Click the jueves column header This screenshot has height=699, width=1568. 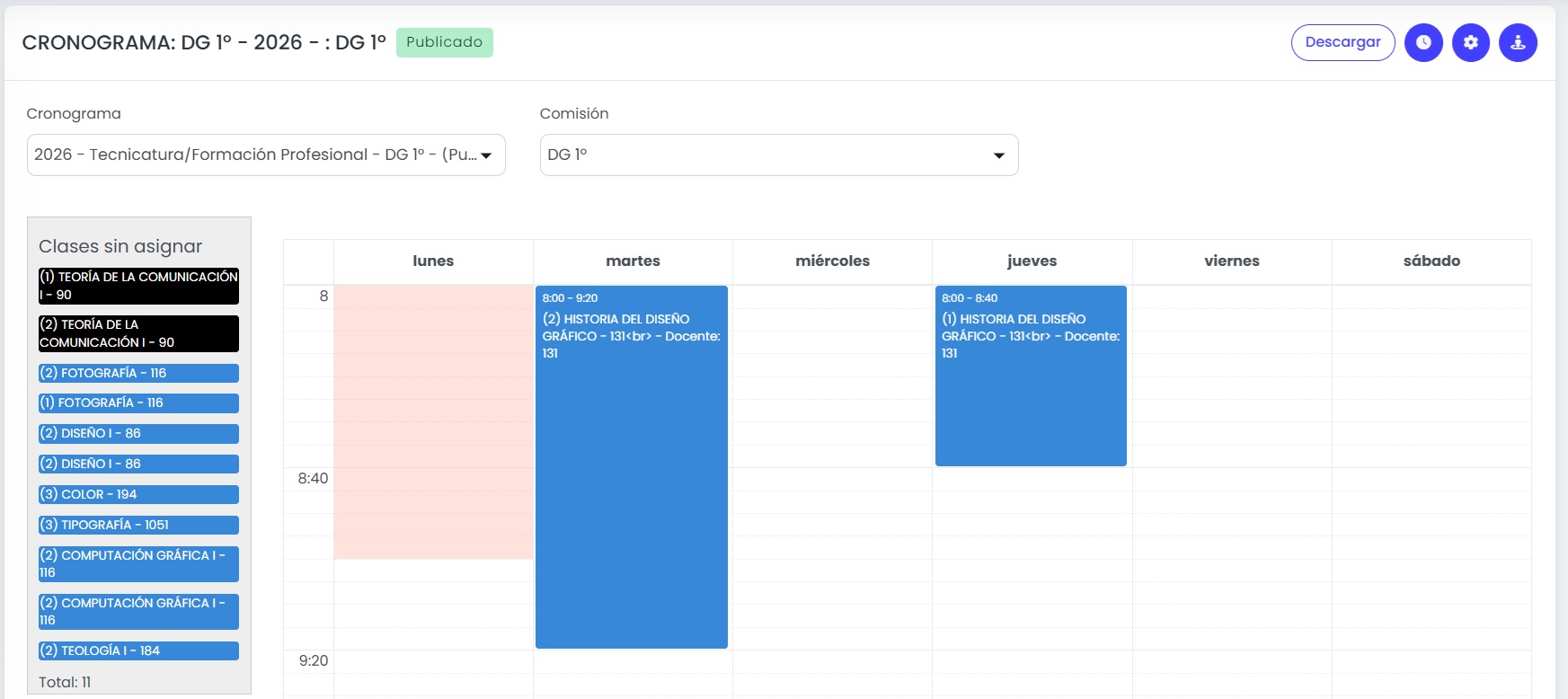[1032, 261]
